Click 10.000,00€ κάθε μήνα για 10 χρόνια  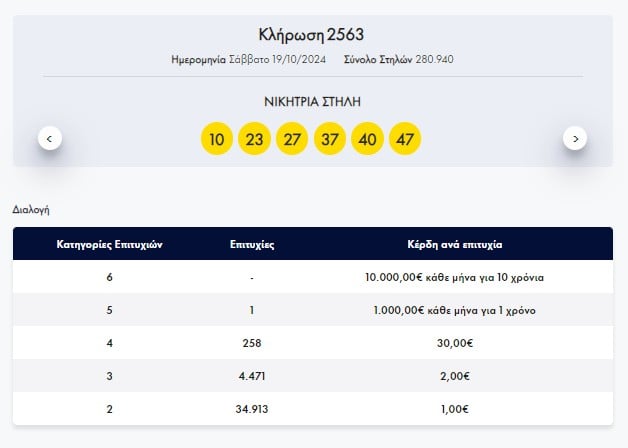455,277
